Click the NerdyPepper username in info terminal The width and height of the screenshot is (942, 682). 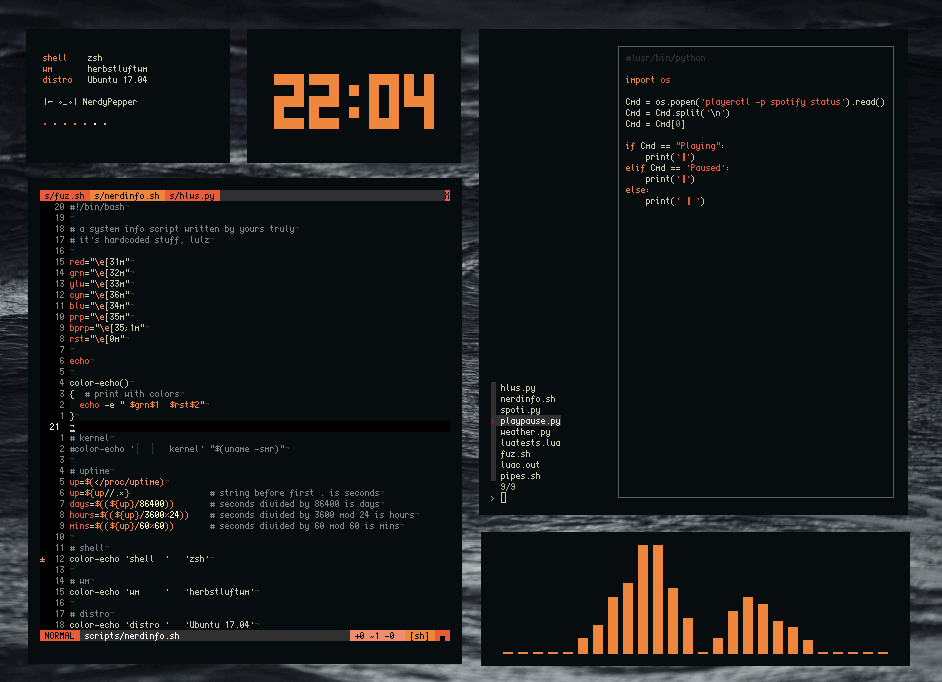pos(109,102)
